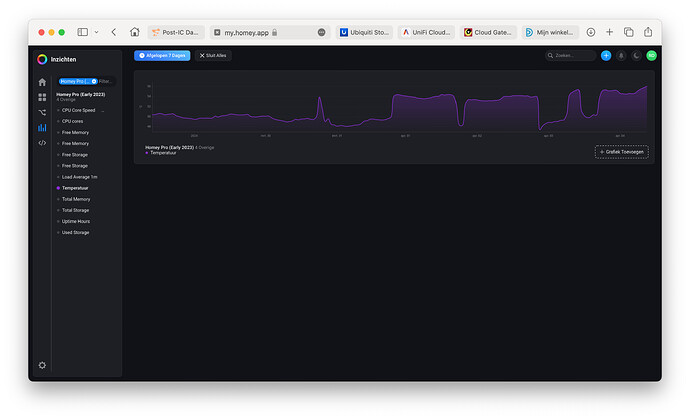The height and width of the screenshot is (418, 690).
Task: Click the blue plus add button
Action: pyautogui.click(x=606, y=55)
